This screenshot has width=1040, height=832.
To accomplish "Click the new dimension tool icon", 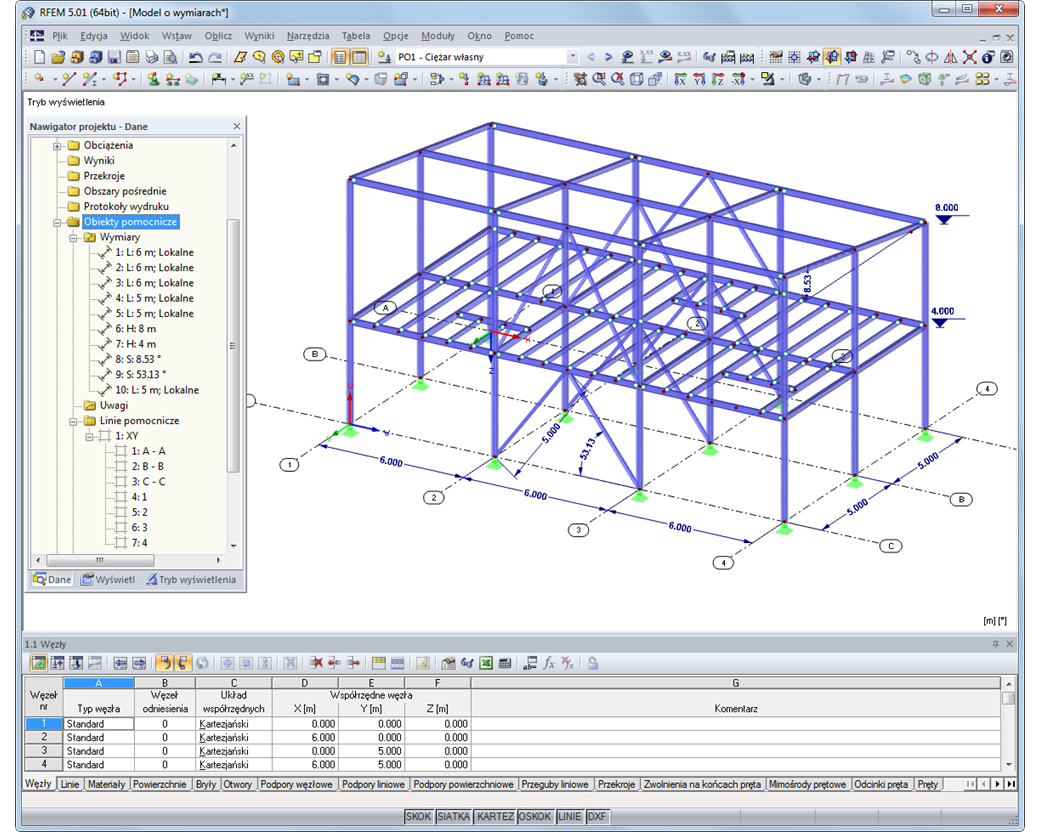I will (218, 79).
